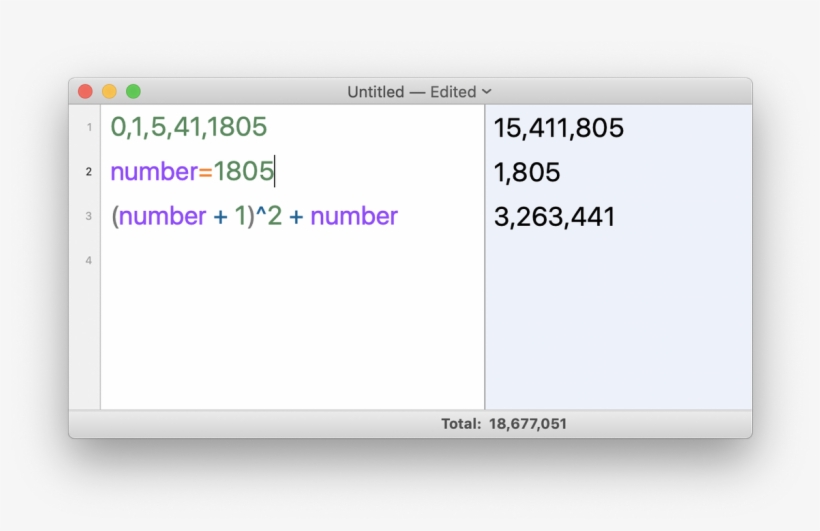This screenshot has height=531, width=820.
Task: Select line number 3 in the gutter
Action: [x=88, y=216]
